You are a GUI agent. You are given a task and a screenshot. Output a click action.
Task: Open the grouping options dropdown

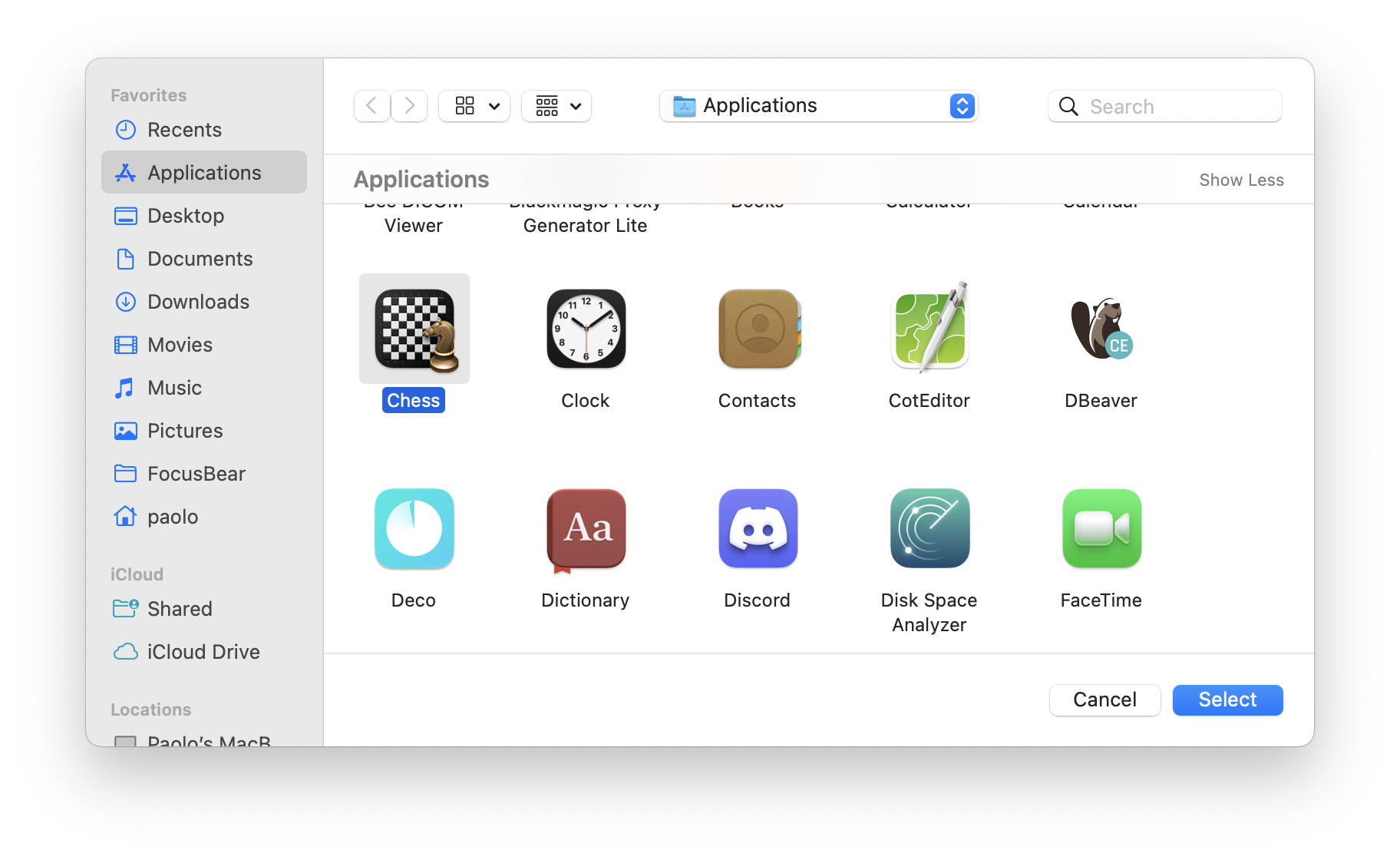(556, 106)
